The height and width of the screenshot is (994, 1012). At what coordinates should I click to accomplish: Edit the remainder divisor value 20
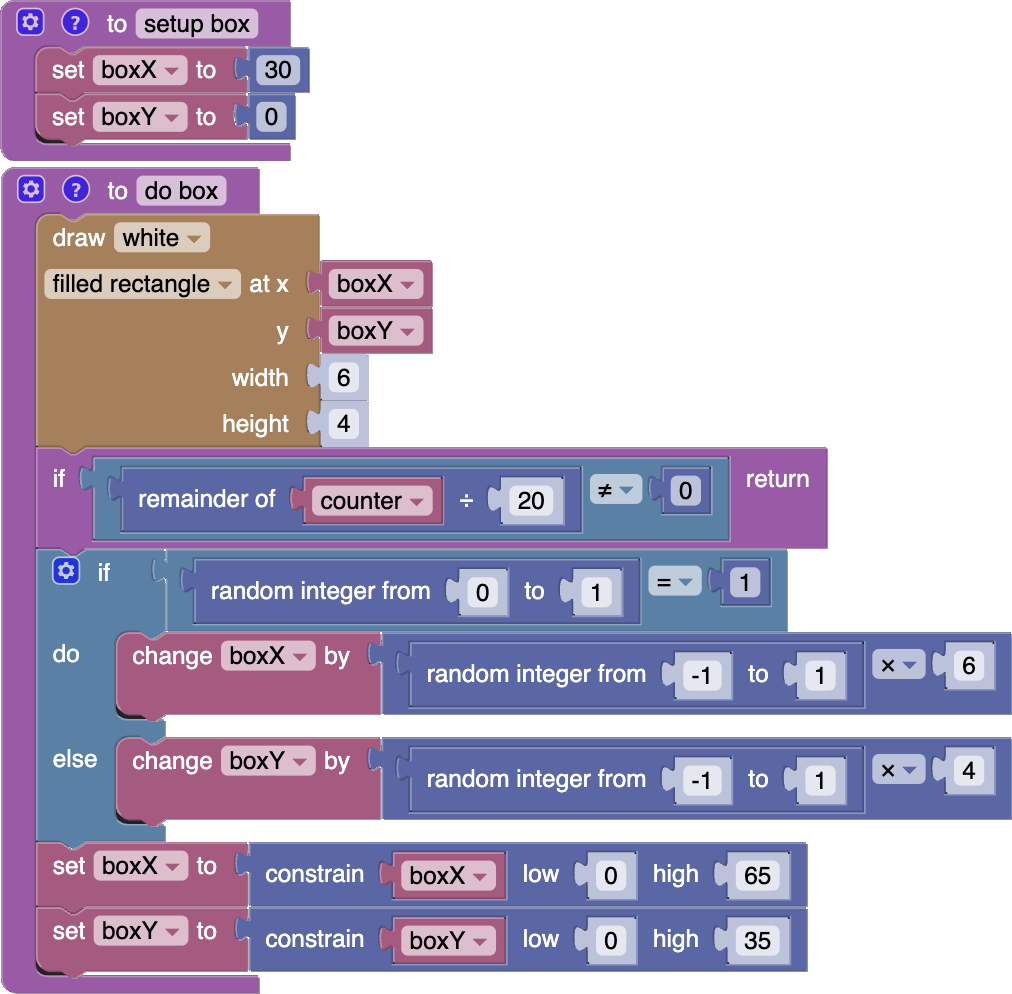coord(530,500)
